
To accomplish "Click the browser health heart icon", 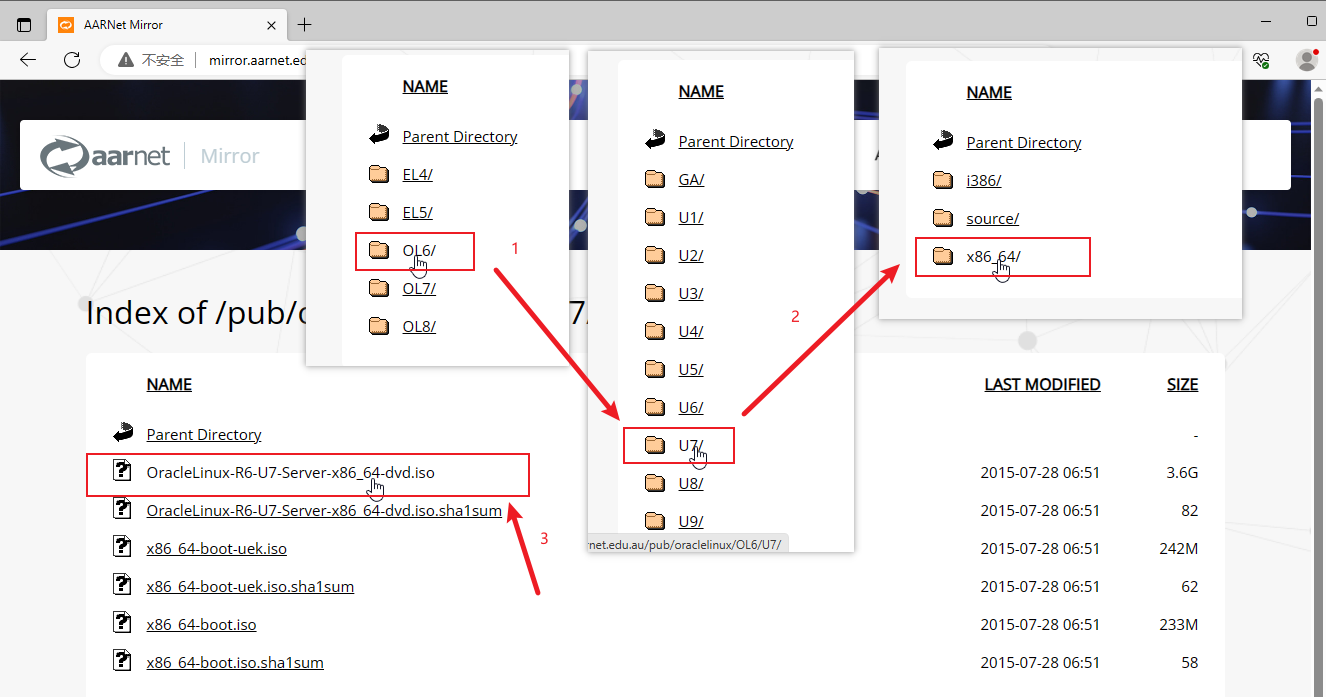I will [x=1261, y=60].
